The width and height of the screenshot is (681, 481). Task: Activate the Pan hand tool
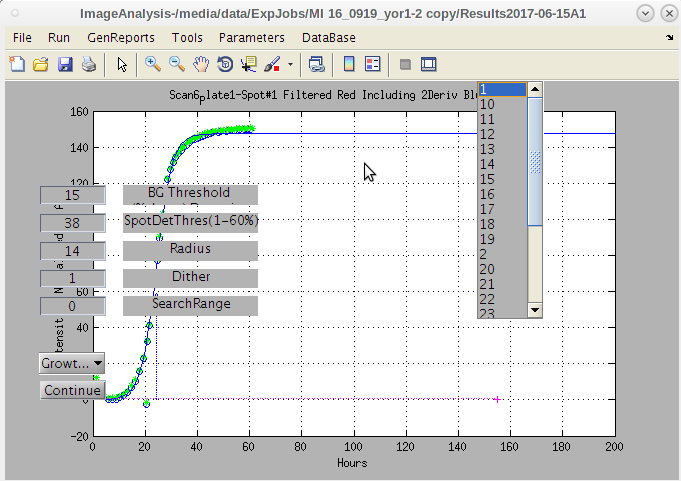pyautogui.click(x=201, y=64)
